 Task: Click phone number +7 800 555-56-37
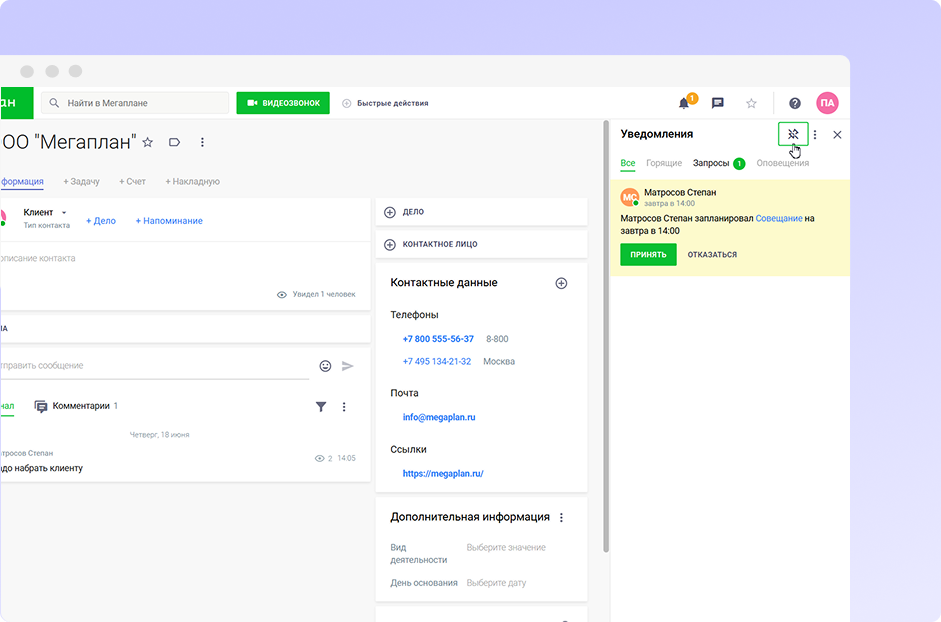(x=438, y=339)
